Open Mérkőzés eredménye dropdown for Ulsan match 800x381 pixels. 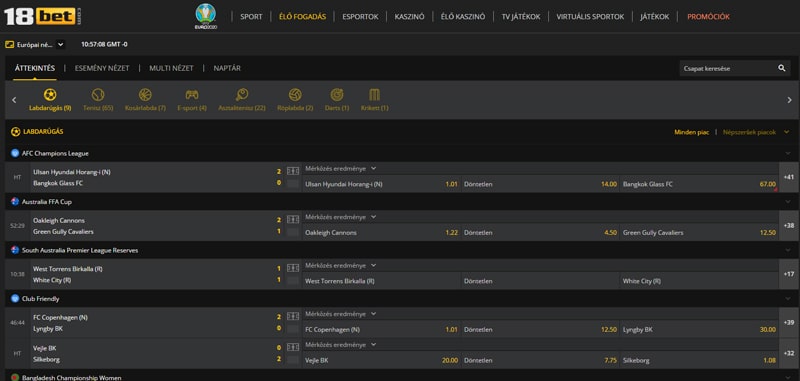(x=340, y=168)
